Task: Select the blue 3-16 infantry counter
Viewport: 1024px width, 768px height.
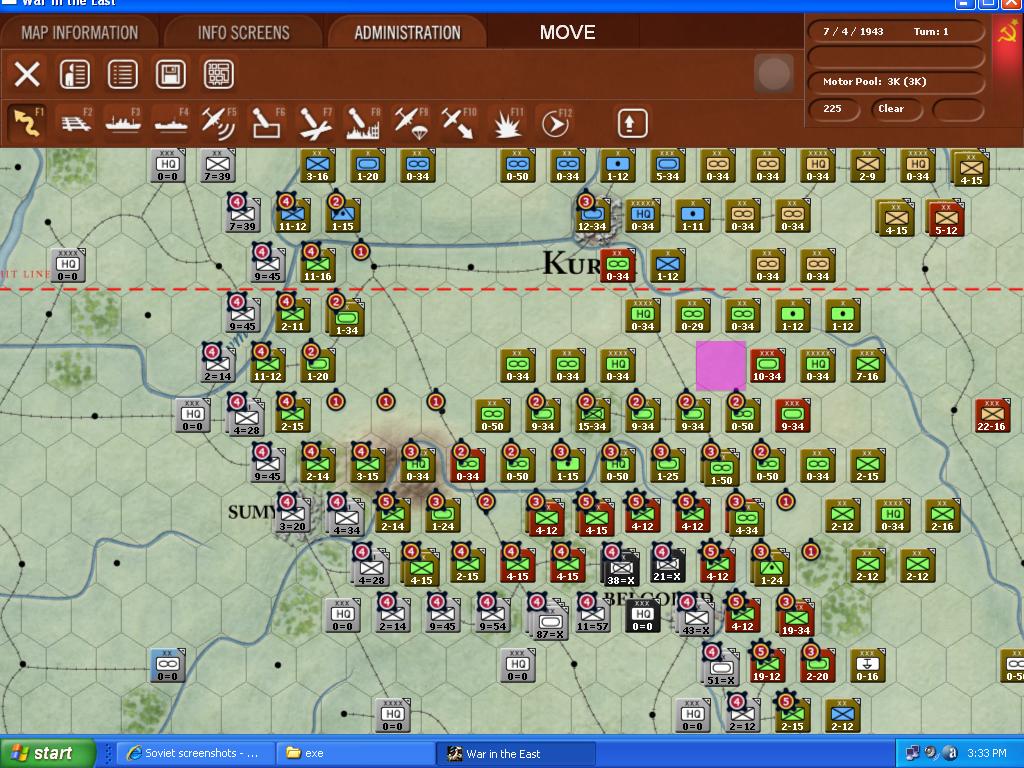Action: 317,166
